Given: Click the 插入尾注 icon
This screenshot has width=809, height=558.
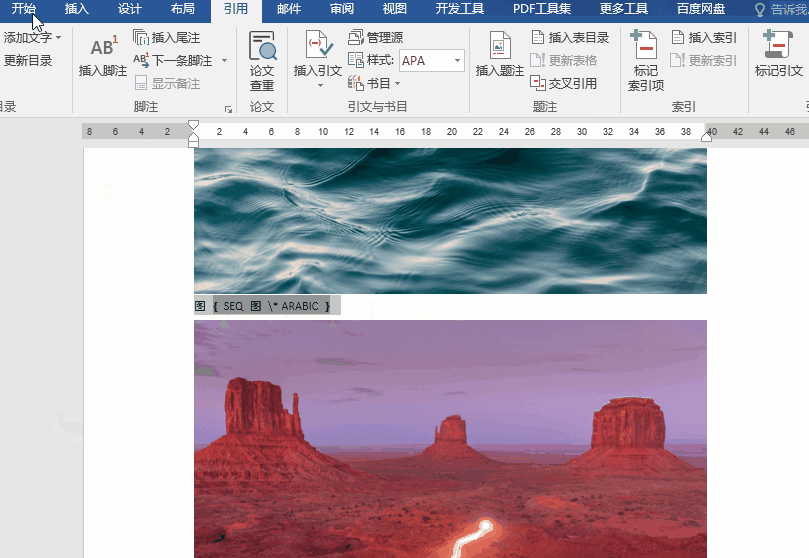Looking at the screenshot, I should point(141,38).
